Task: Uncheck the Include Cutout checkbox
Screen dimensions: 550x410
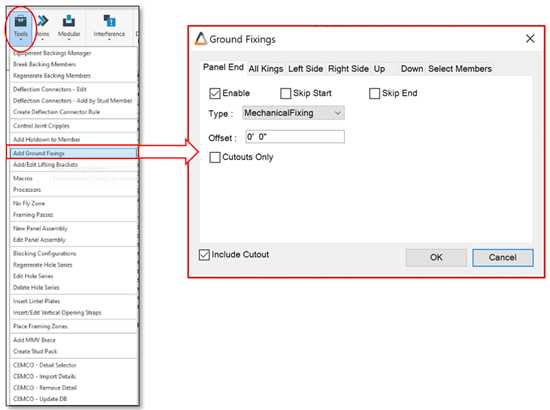Action: pos(204,255)
